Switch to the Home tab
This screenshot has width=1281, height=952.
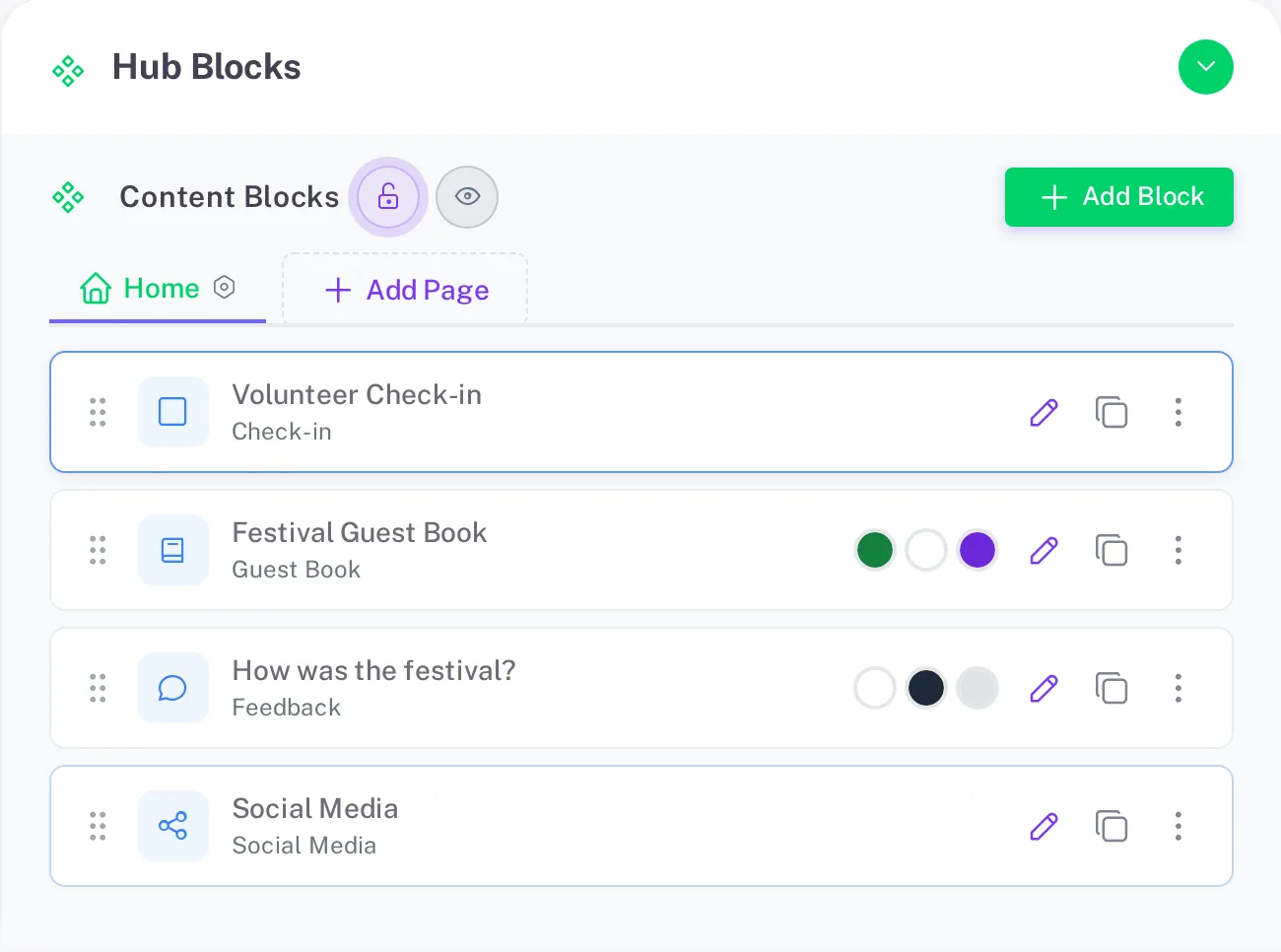(158, 289)
